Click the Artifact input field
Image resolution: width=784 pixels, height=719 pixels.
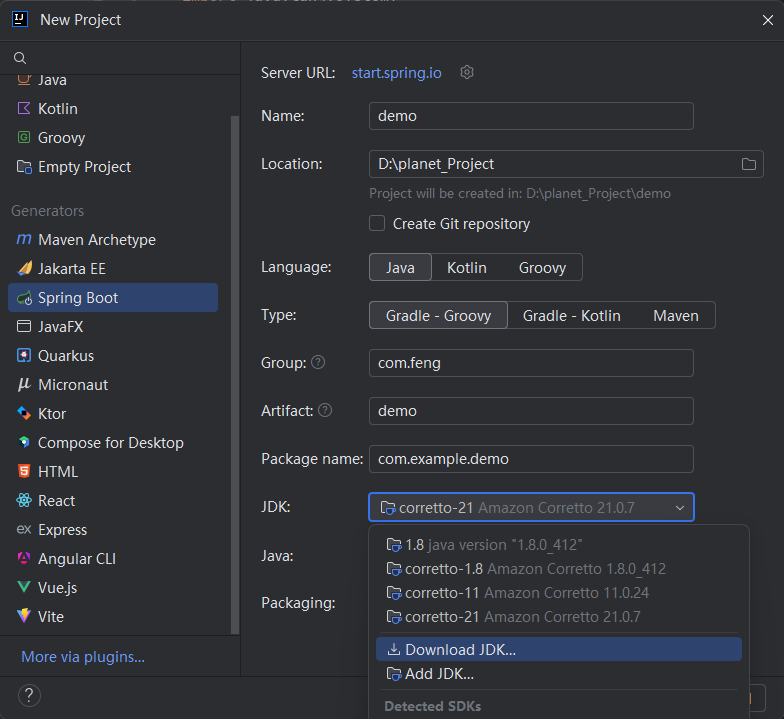[531, 411]
